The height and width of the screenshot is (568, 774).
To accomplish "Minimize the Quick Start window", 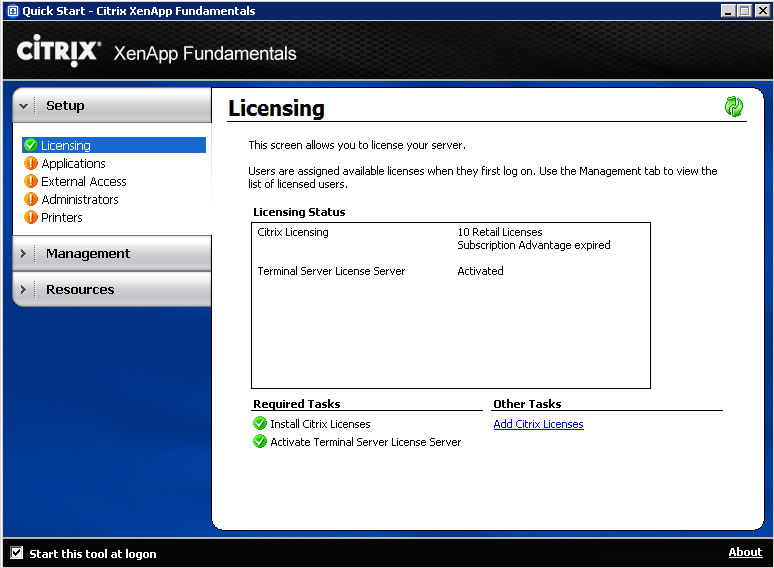I will click(728, 10).
